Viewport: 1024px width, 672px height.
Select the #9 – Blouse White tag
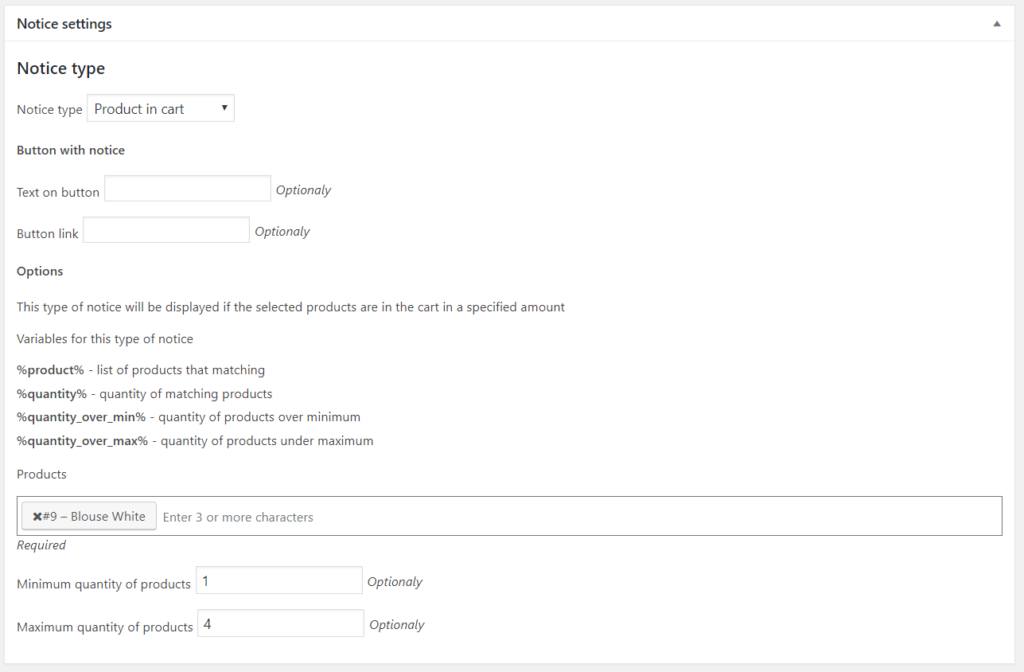(x=89, y=516)
